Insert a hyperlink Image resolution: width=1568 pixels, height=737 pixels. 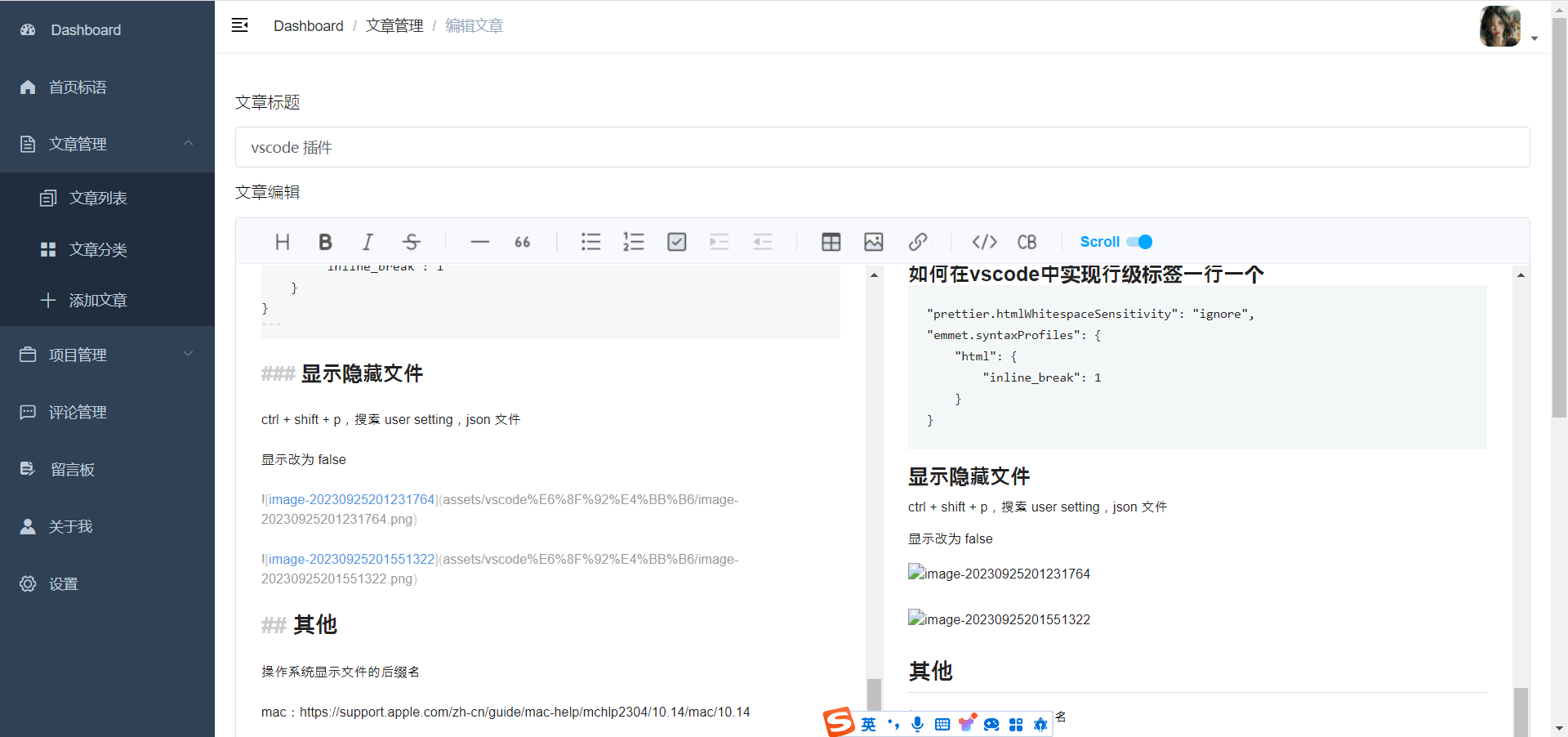(917, 242)
